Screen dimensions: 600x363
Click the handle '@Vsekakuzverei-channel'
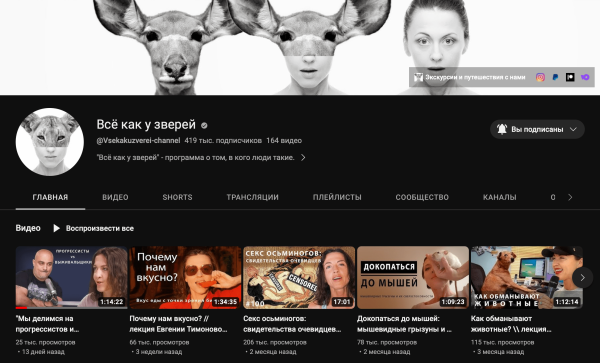(x=138, y=140)
